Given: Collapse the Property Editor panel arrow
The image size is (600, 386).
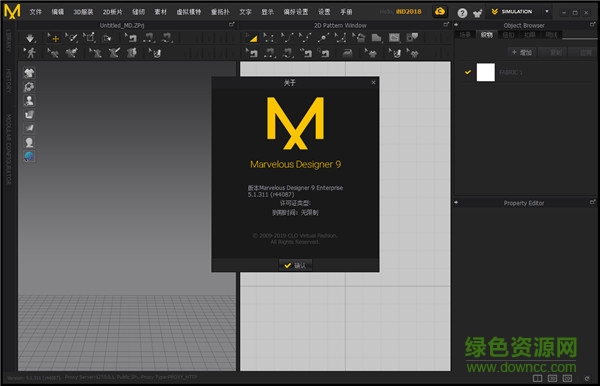Looking at the screenshot, I should [456, 202].
